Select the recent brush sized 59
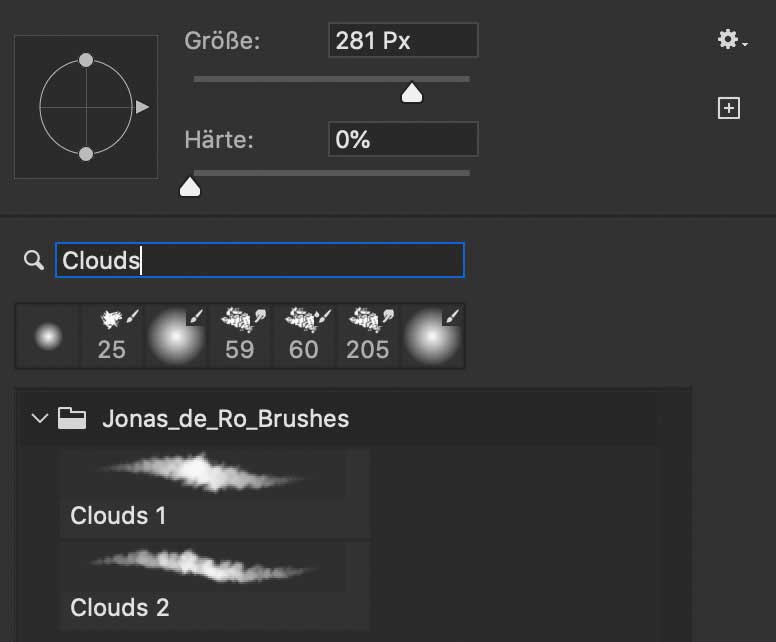 click(240, 337)
